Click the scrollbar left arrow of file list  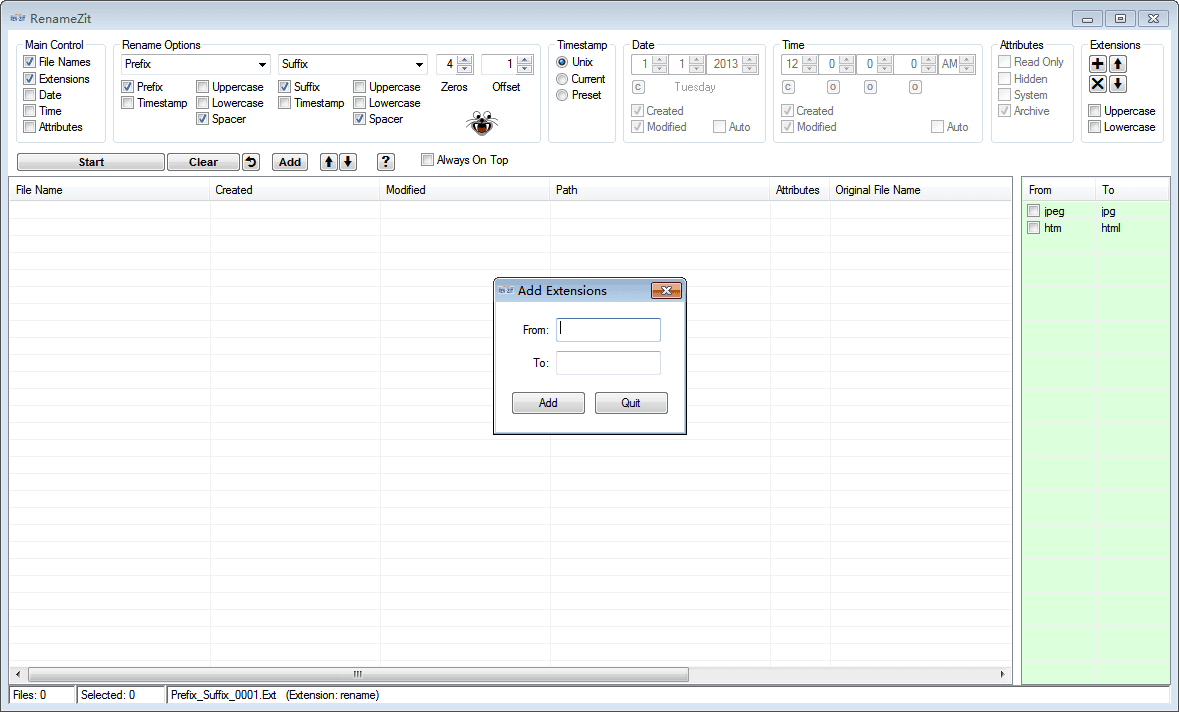[x=18, y=674]
